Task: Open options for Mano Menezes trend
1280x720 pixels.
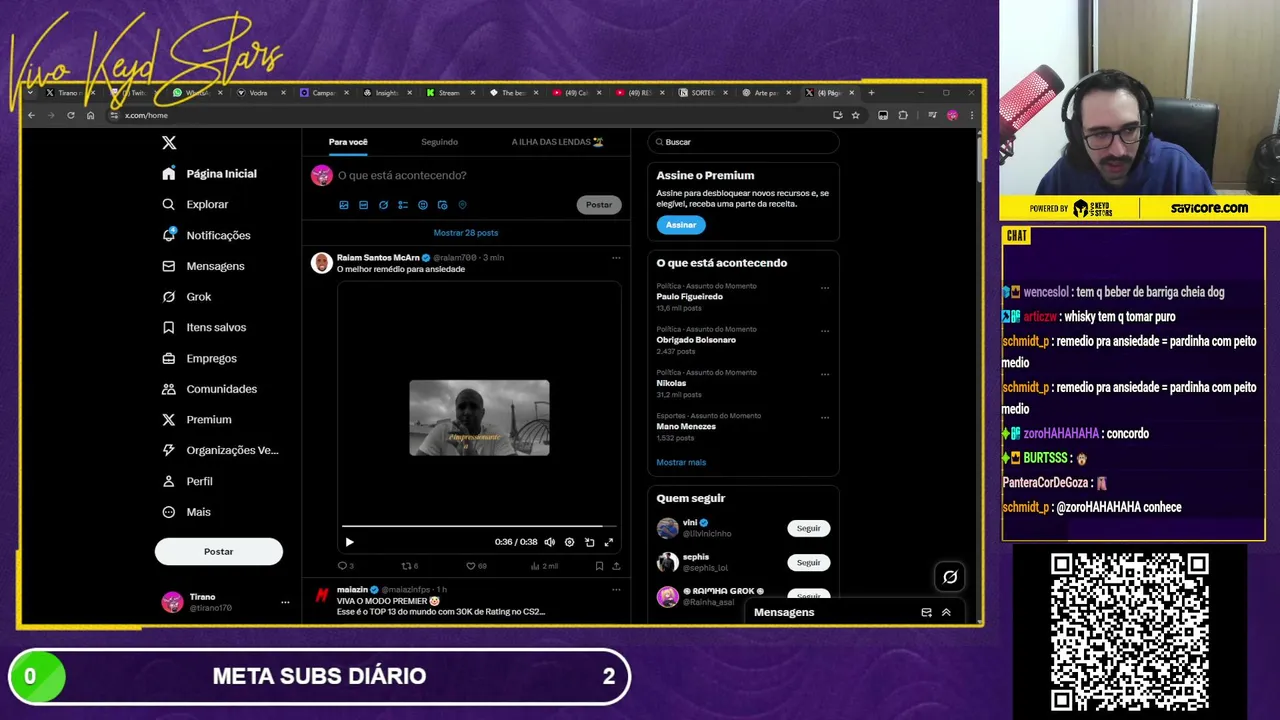Action: (x=825, y=417)
